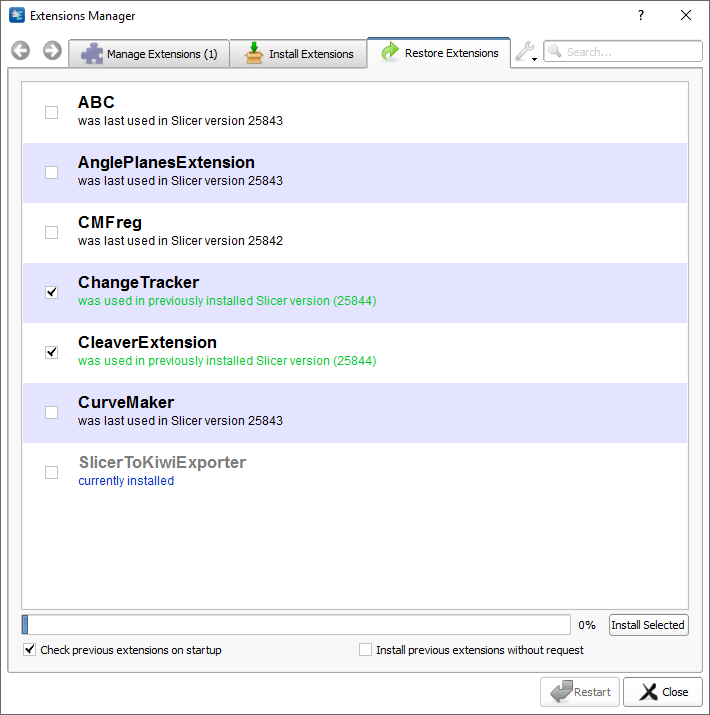This screenshot has height=715, width=710.
Task: Deselect the CleaverExtension checkbox
Action: pyautogui.click(x=51, y=352)
